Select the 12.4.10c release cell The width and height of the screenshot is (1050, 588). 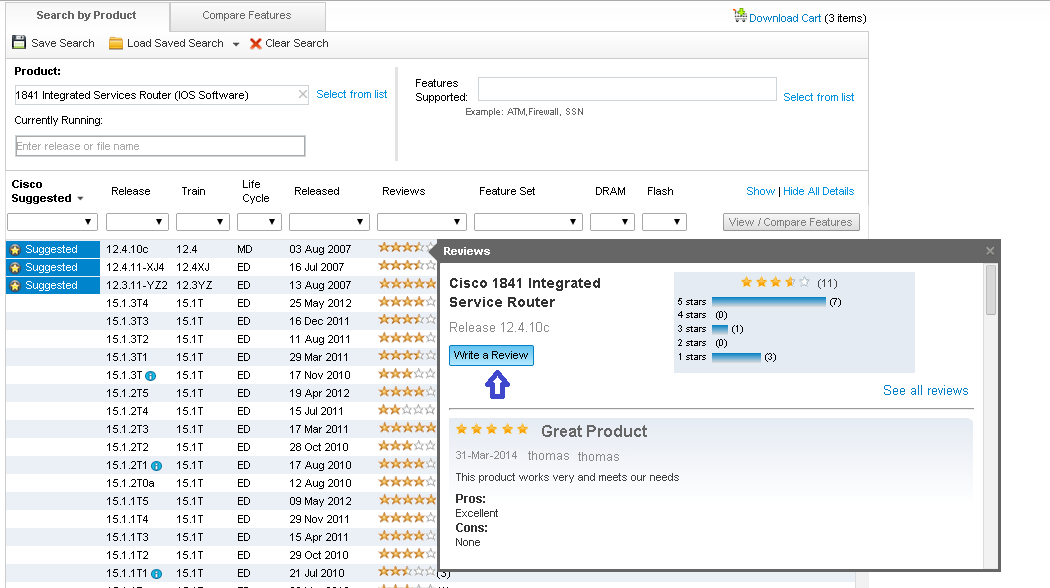tap(127, 249)
